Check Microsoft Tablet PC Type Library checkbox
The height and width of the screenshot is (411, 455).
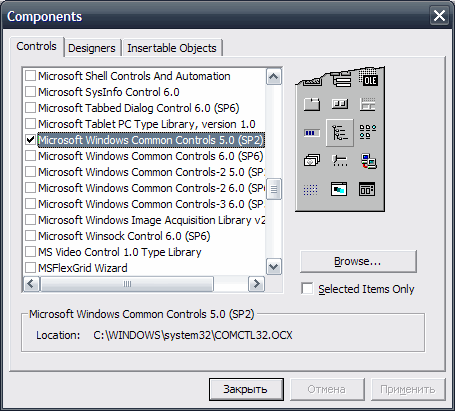[30, 124]
